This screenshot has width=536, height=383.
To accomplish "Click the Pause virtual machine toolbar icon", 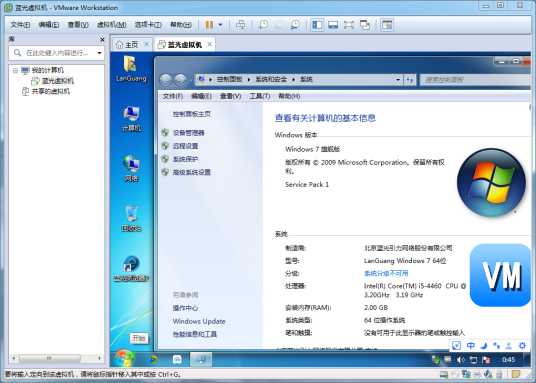I will coord(209,25).
